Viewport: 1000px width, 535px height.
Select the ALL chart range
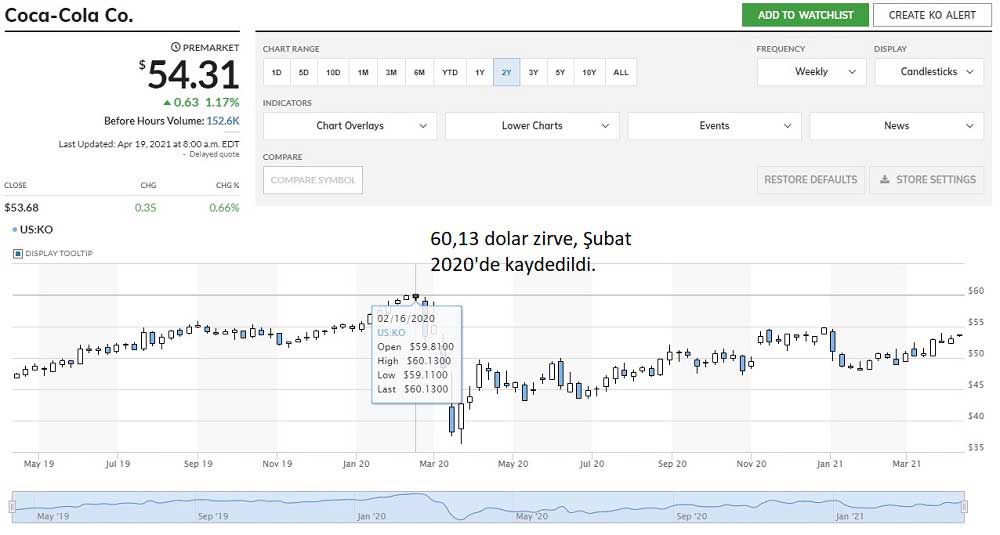[621, 72]
